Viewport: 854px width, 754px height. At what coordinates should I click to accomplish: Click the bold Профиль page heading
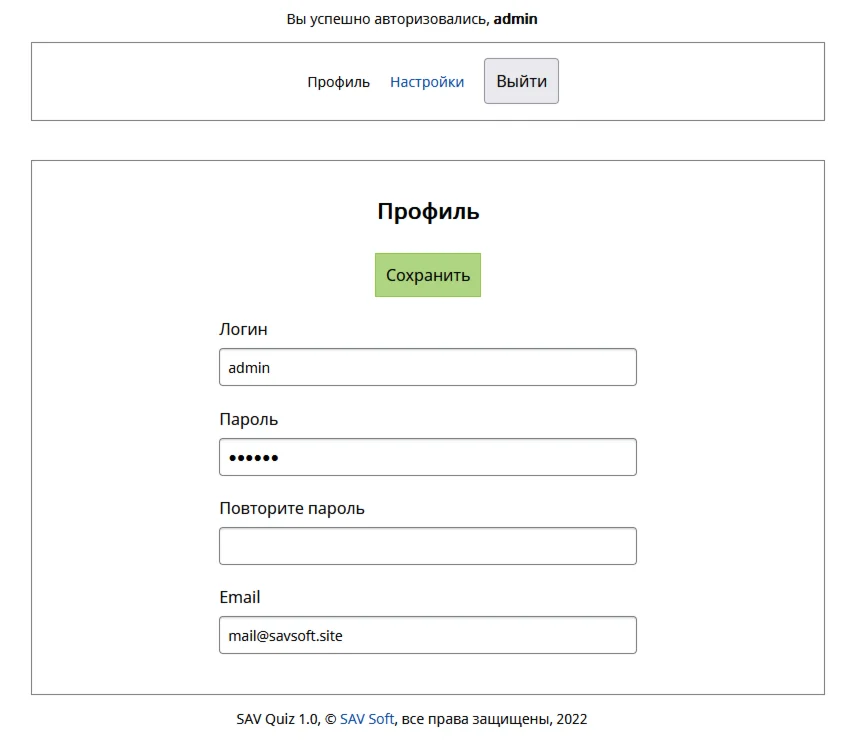(x=428, y=212)
